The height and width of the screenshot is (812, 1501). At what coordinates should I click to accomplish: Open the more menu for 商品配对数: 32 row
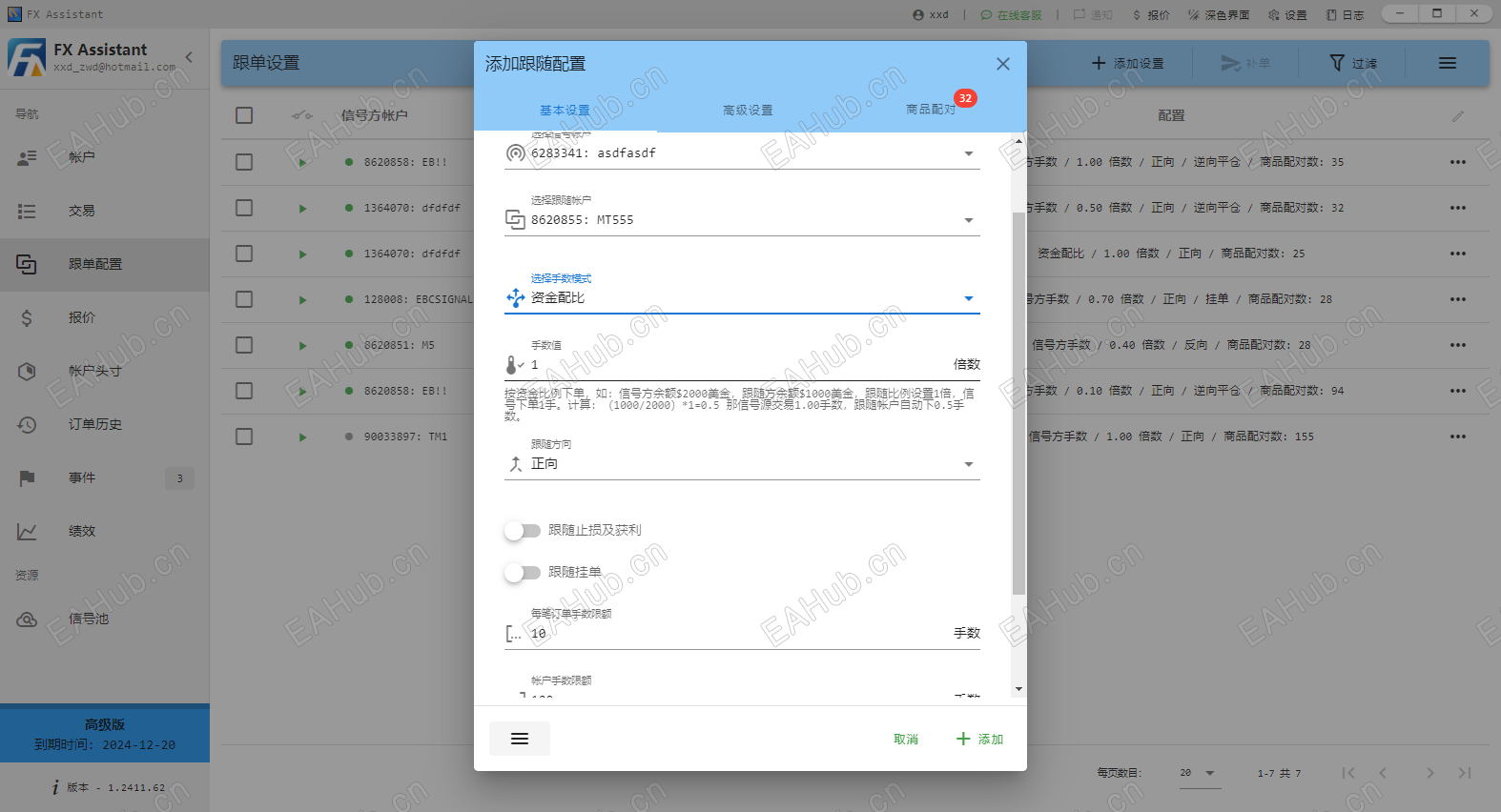tap(1458, 208)
